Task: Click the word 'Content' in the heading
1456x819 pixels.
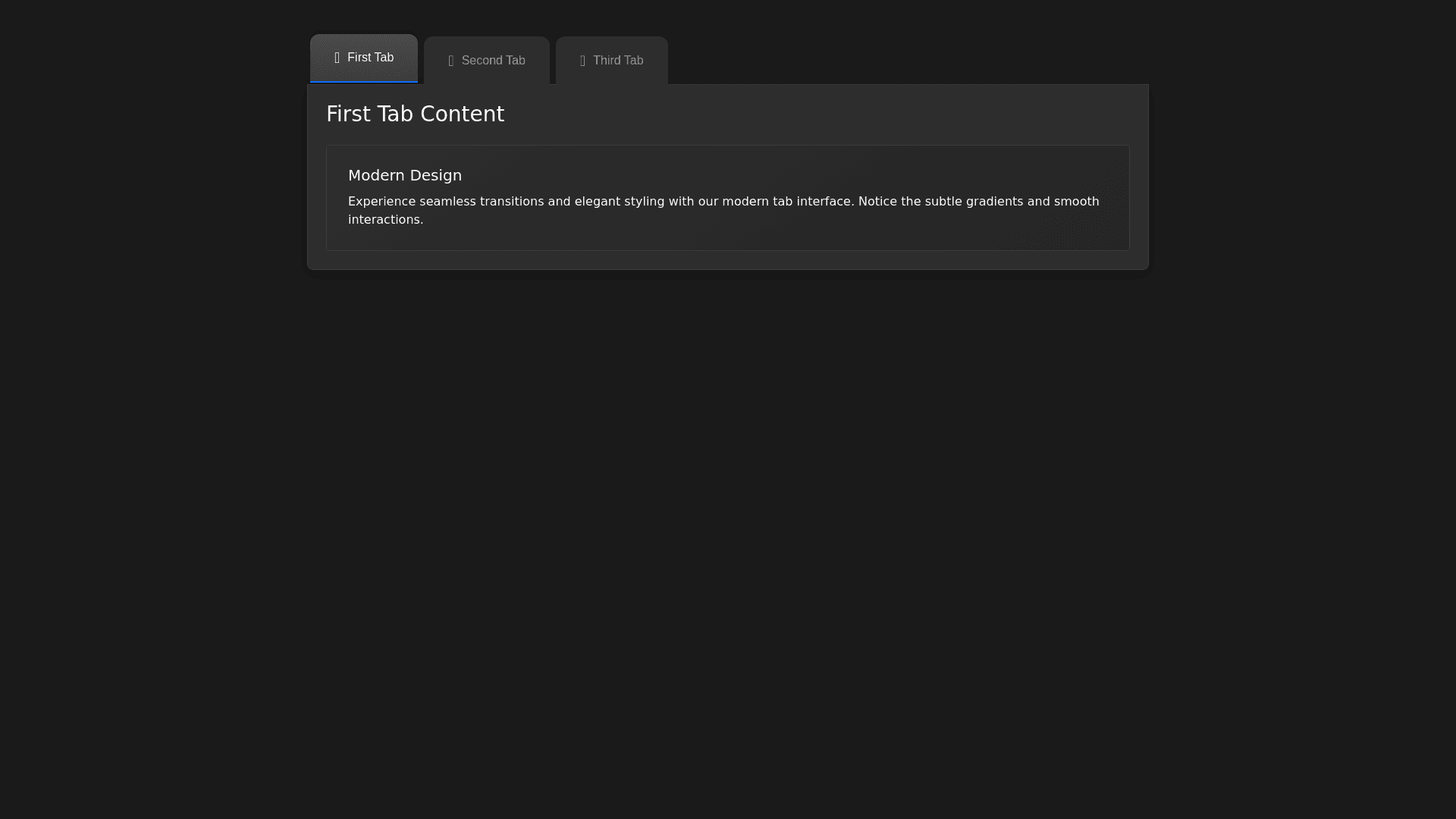Action: [462, 115]
